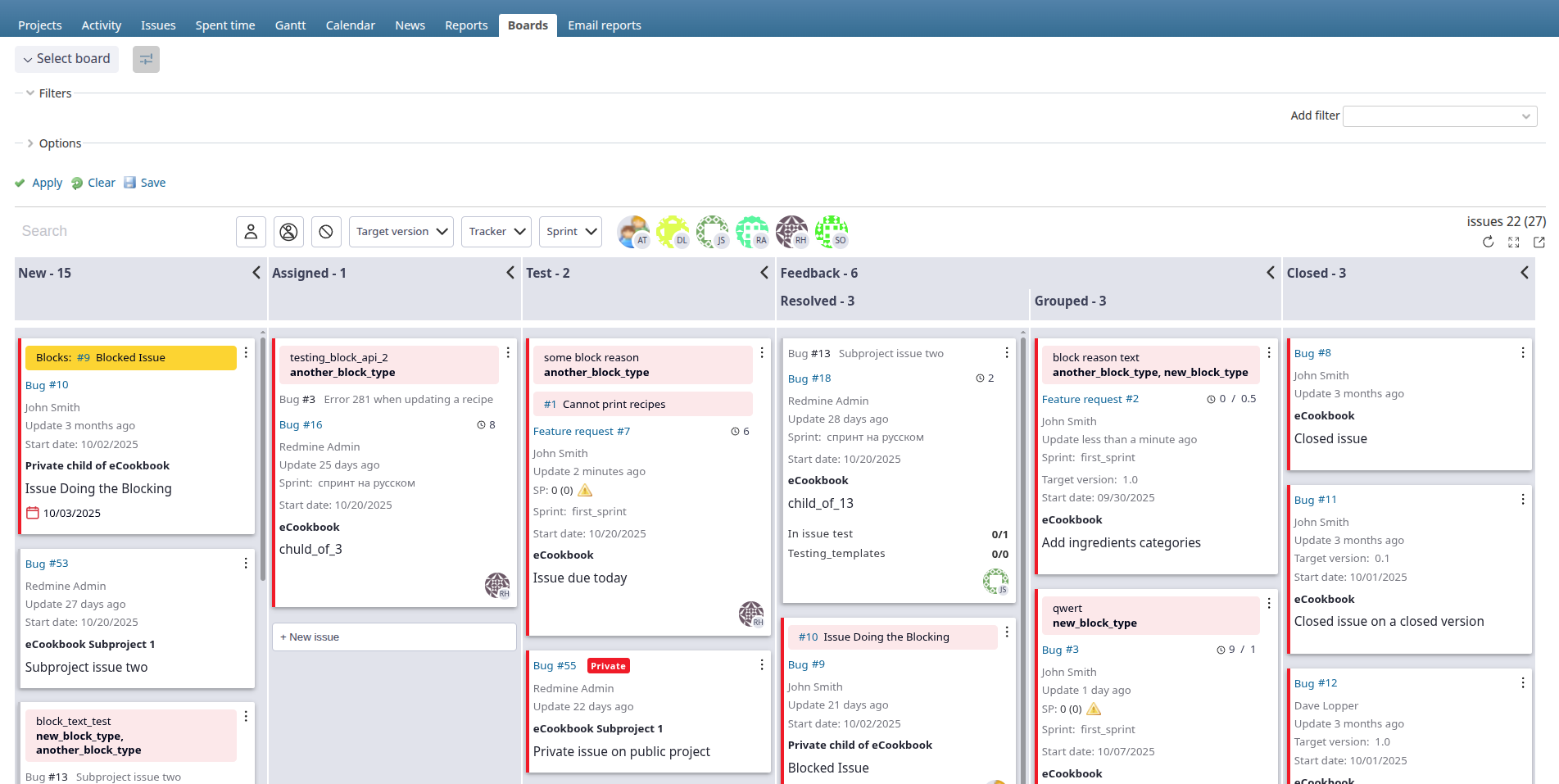Toggle the assigned to me filter

pos(251,232)
